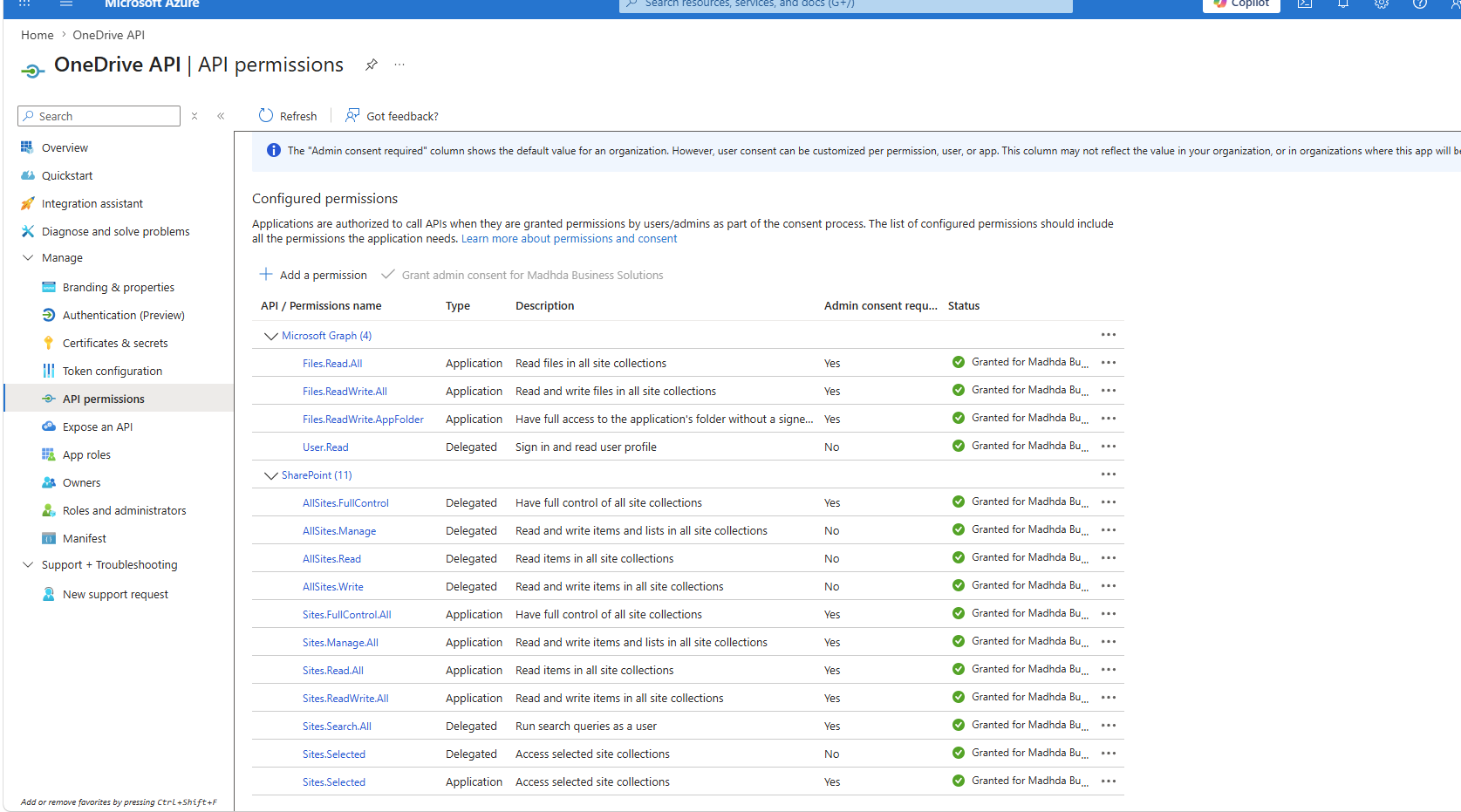
Task: Open the Expose an API page
Action: click(x=98, y=426)
